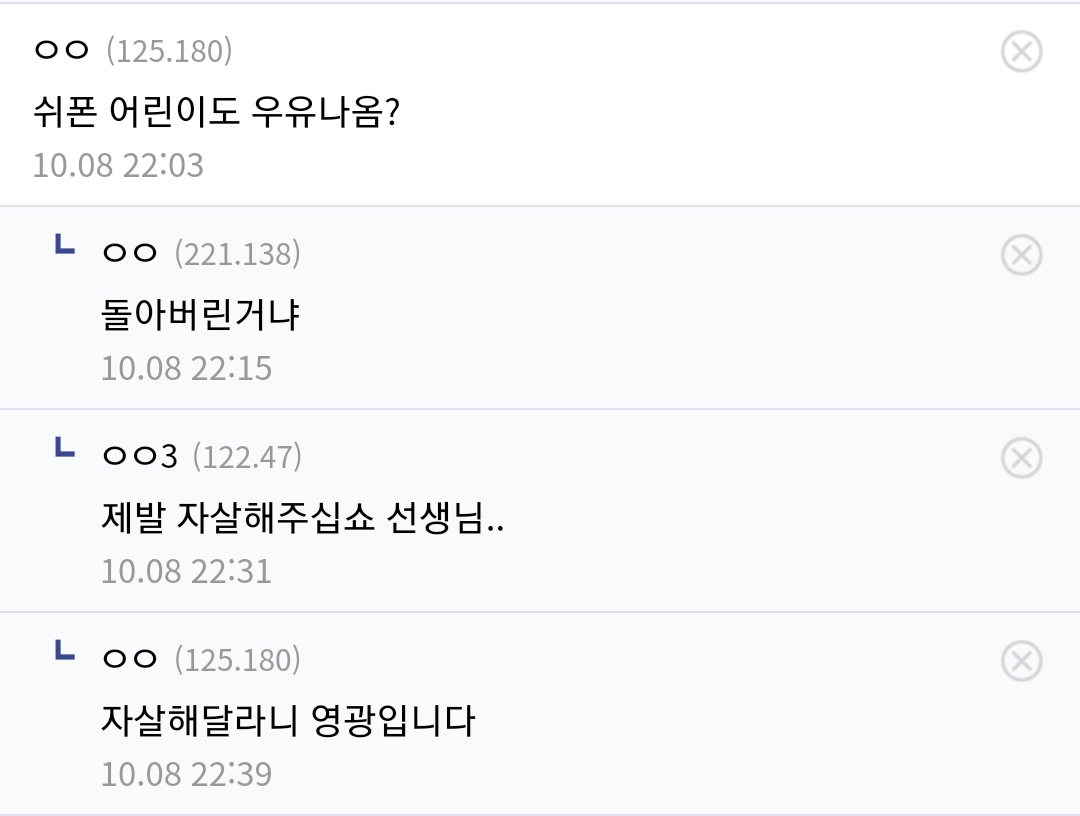This screenshot has width=1080, height=816.
Task: Click the comment text "쉬폰 어린이도 우유나옴?"
Action: coord(217,111)
